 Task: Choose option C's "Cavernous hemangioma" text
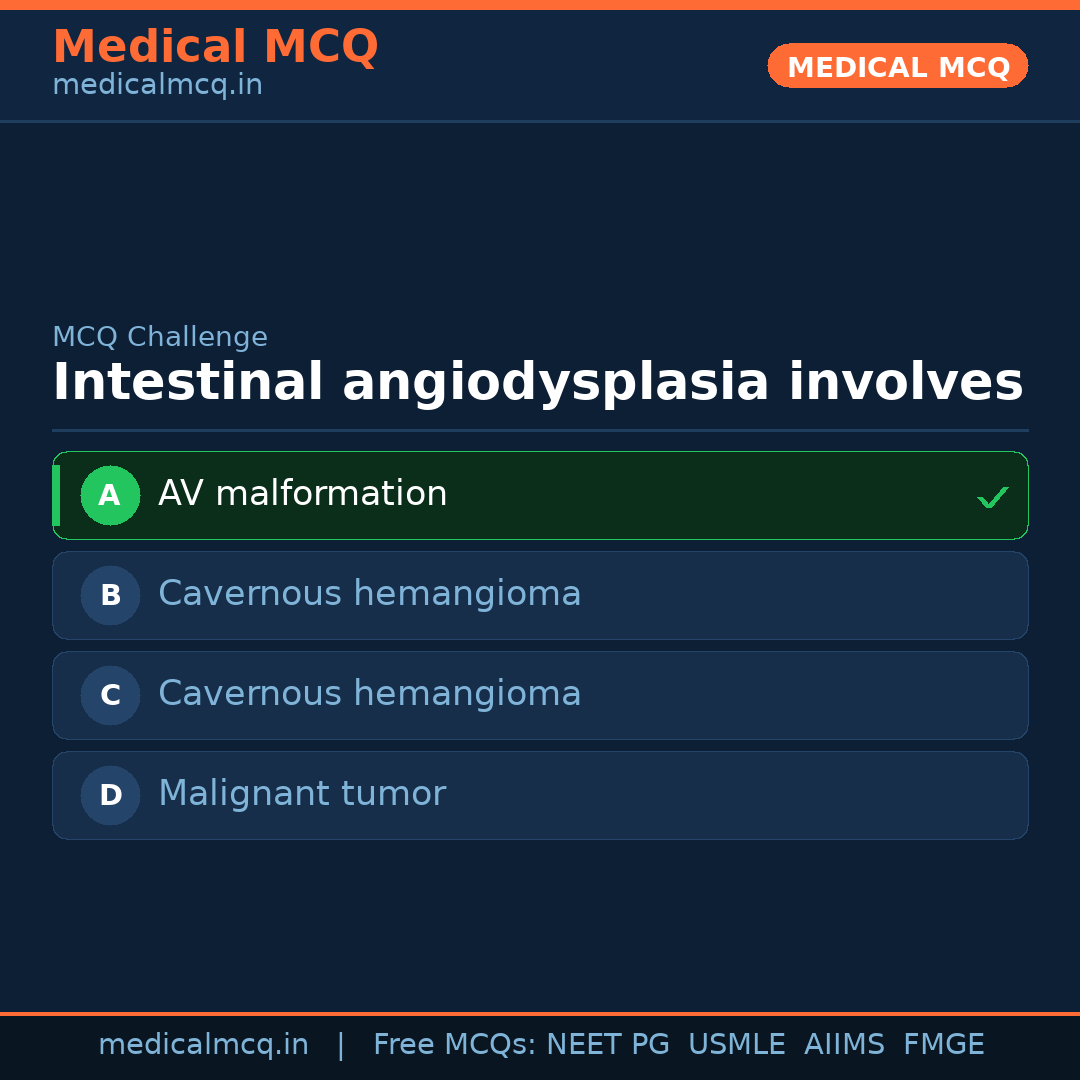pos(369,694)
